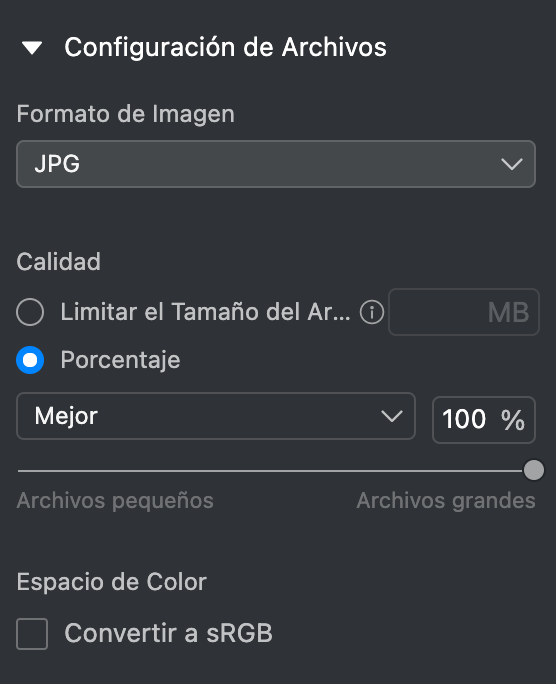Click the Configuración de Archivos section title
The image size is (556, 684).
tap(225, 47)
